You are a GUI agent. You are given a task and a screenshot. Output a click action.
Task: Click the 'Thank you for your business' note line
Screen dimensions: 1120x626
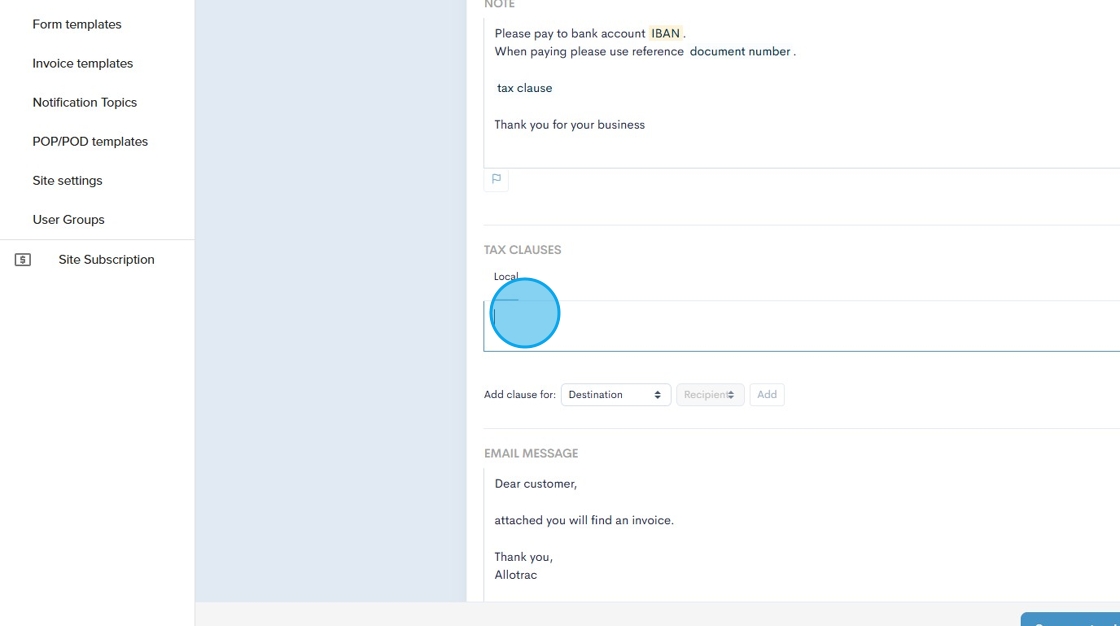tap(570, 125)
